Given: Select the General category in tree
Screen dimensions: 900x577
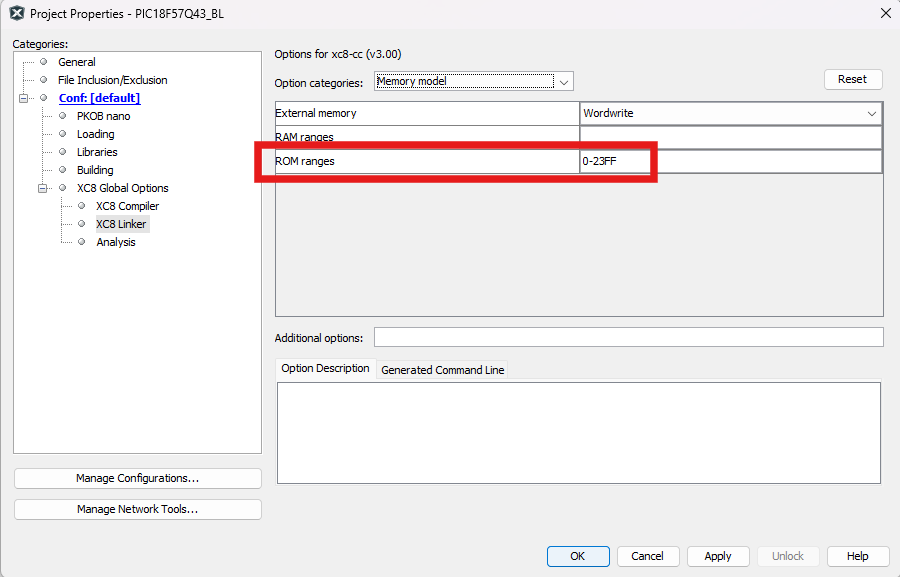Looking at the screenshot, I should coord(76,62).
